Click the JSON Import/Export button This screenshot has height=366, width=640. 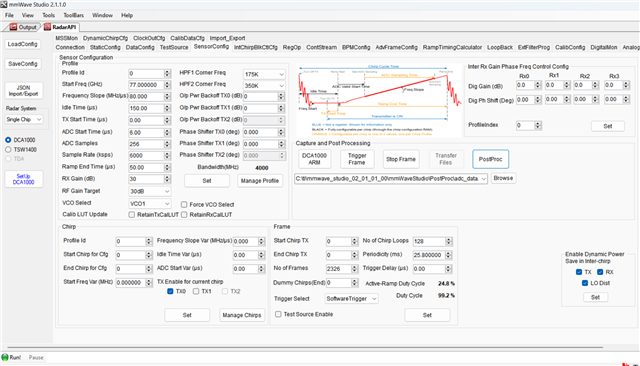(x=24, y=91)
